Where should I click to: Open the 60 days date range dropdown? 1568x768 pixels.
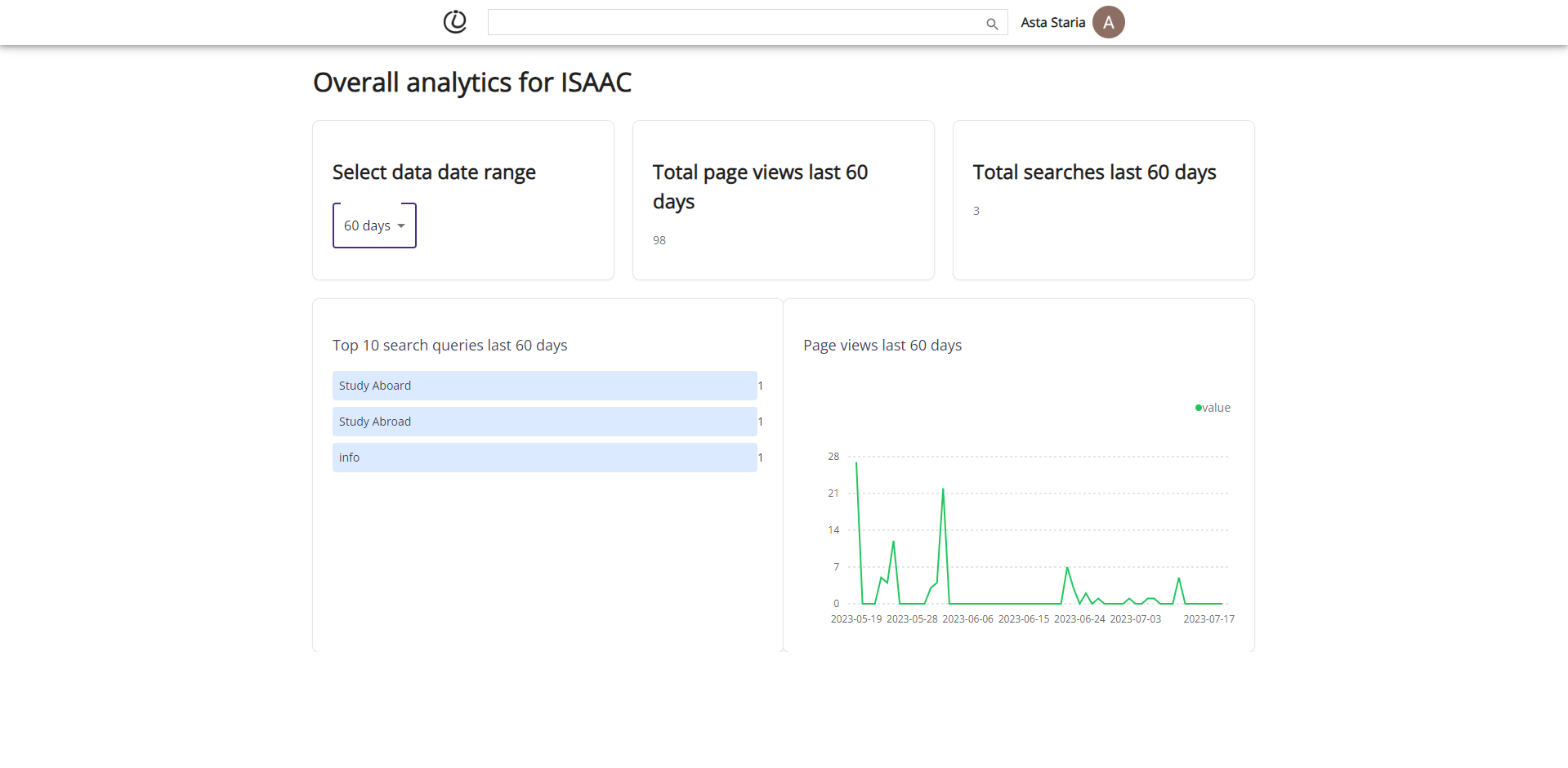(374, 225)
